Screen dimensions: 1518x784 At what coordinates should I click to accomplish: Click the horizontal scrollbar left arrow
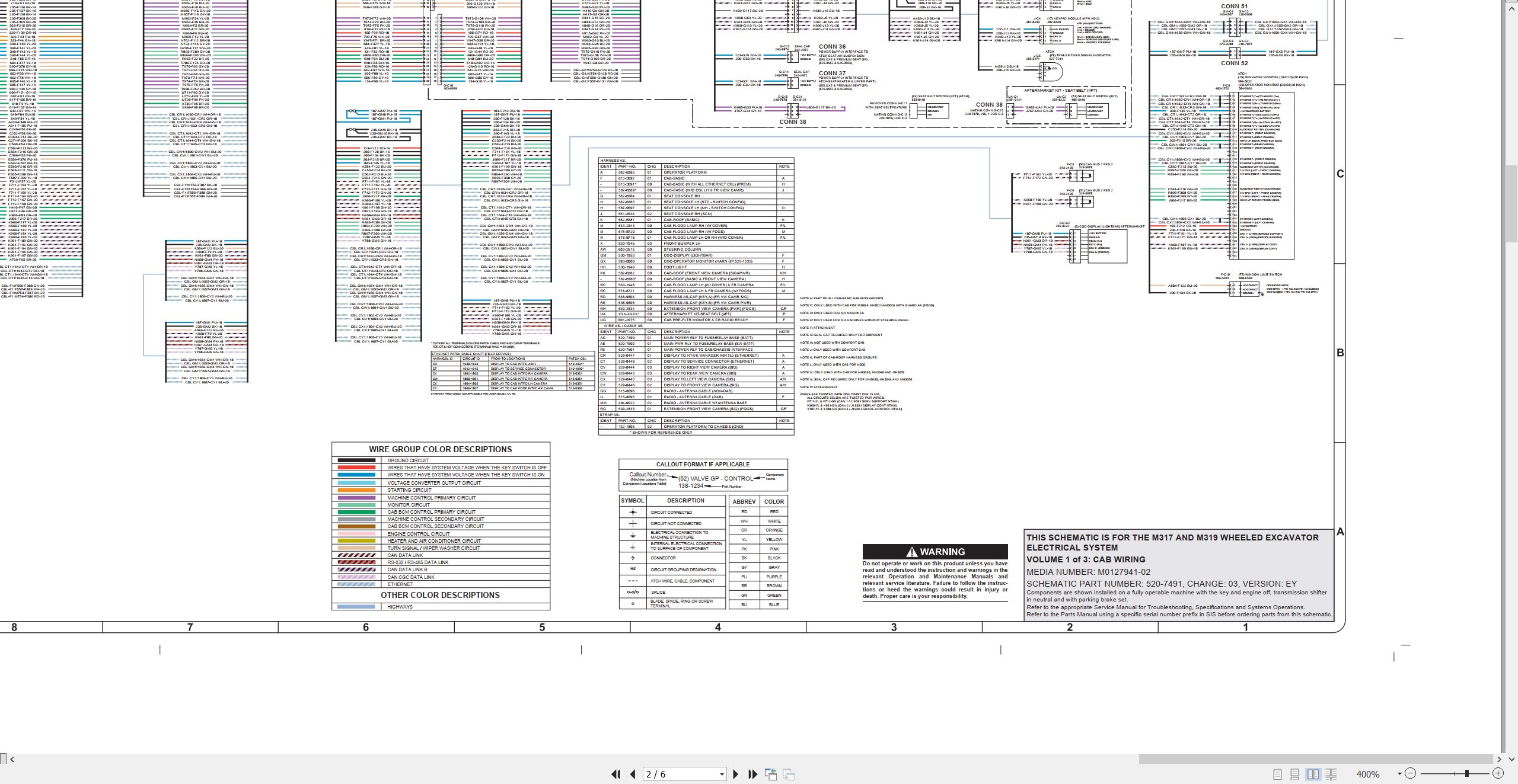[x=12, y=759]
